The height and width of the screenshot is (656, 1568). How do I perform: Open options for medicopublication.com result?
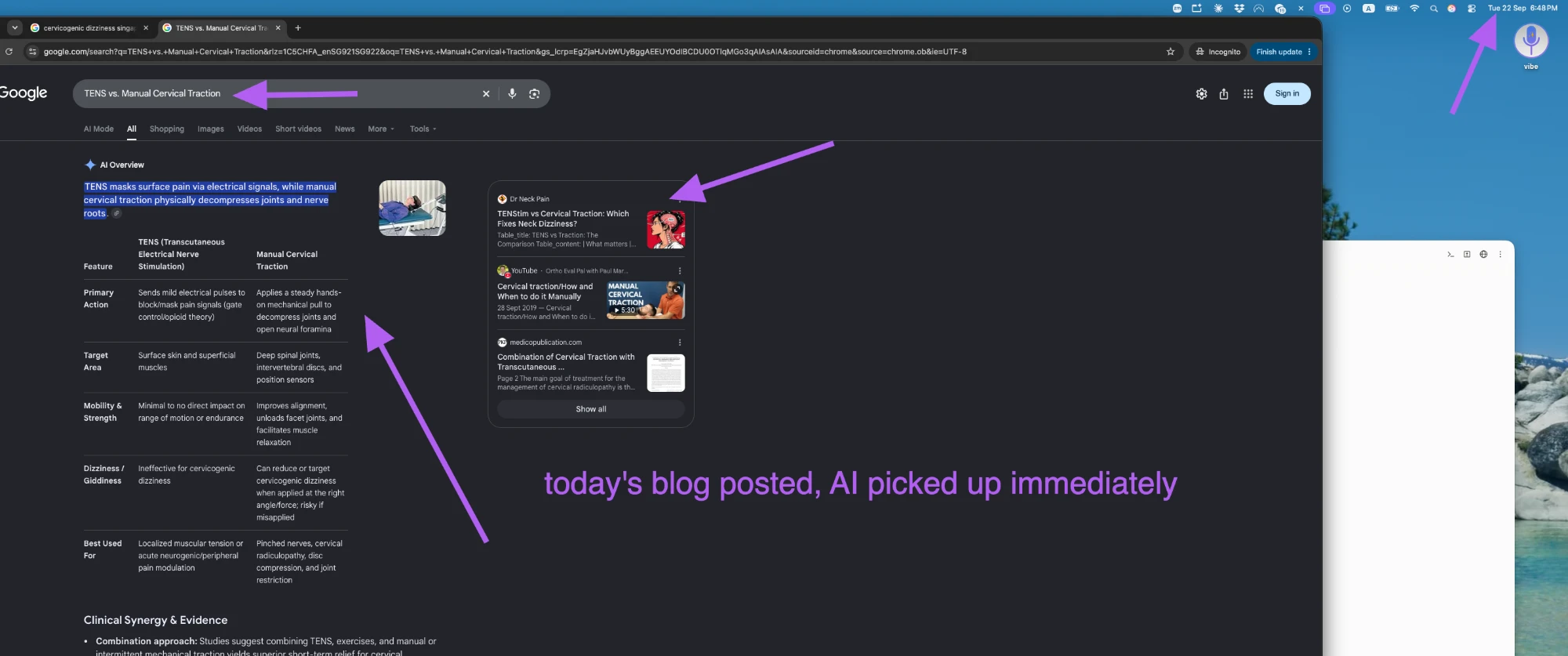[680, 342]
